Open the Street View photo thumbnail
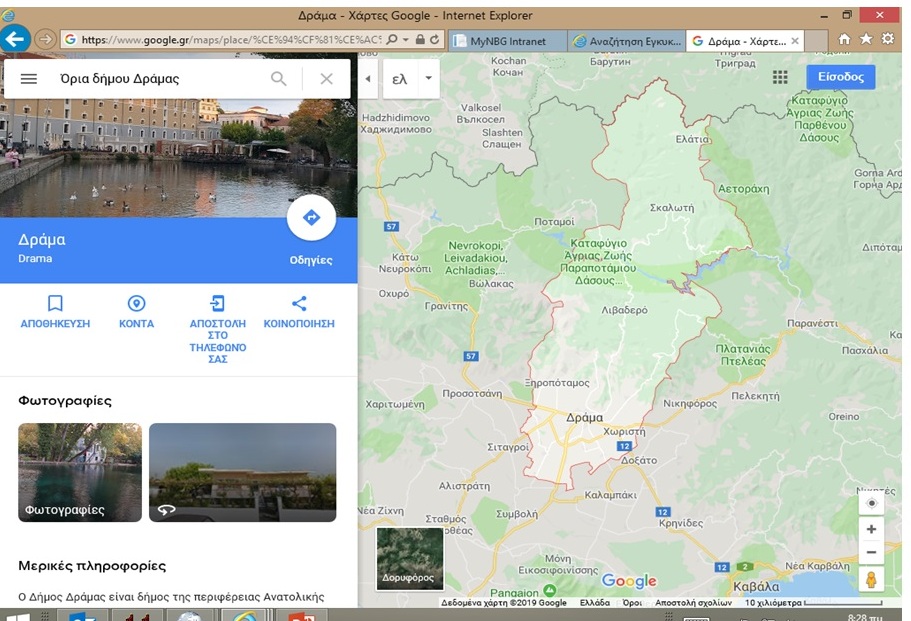The height and width of the screenshot is (621, 911). 242,472
